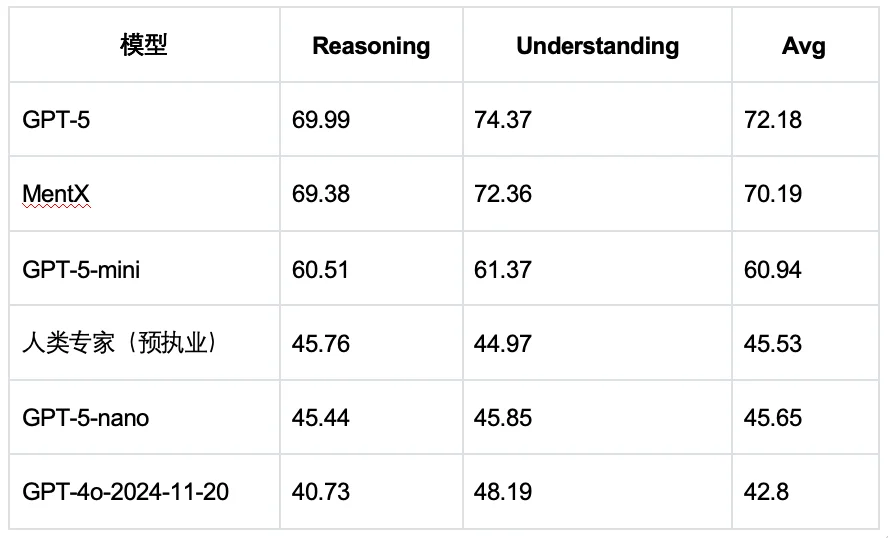888x538 pixels.
Task: Click the GPT-5-nano model cell
Action: pyautogui.click(x=86, y=417)
